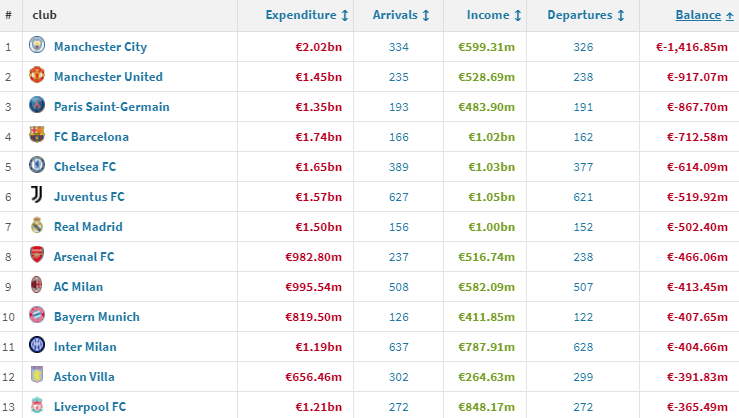Image resolution: width=739 pixels, height=418 pixels.
Task: Click Manchester City's 334 arrivals number
Action: pos(401,47)
